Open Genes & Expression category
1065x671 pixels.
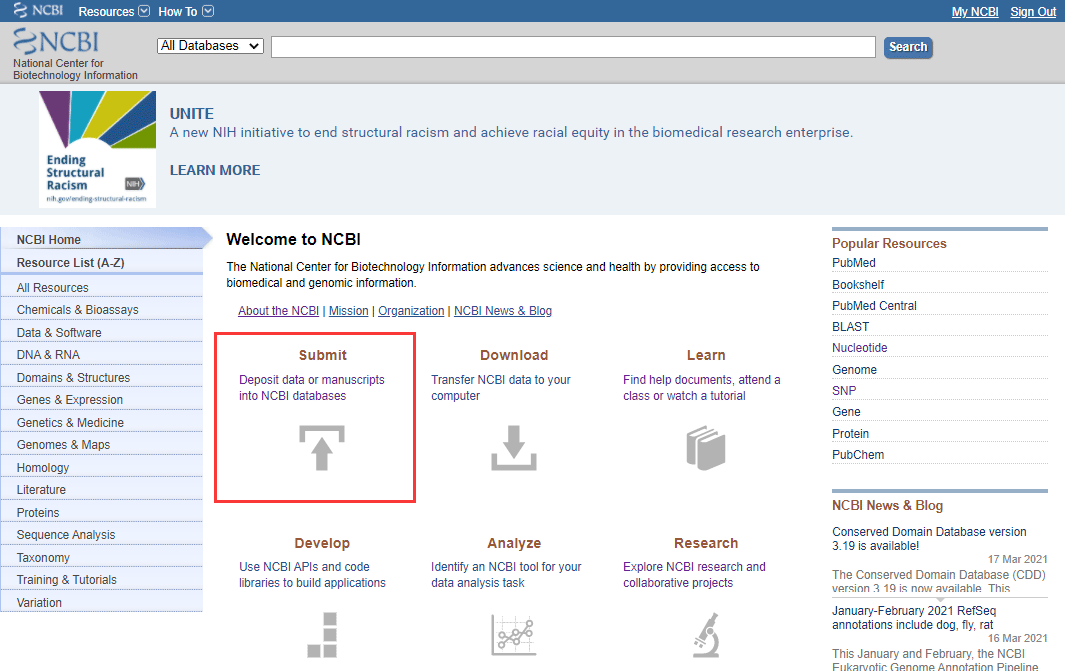pyautogui.click(x=102, y=399)
